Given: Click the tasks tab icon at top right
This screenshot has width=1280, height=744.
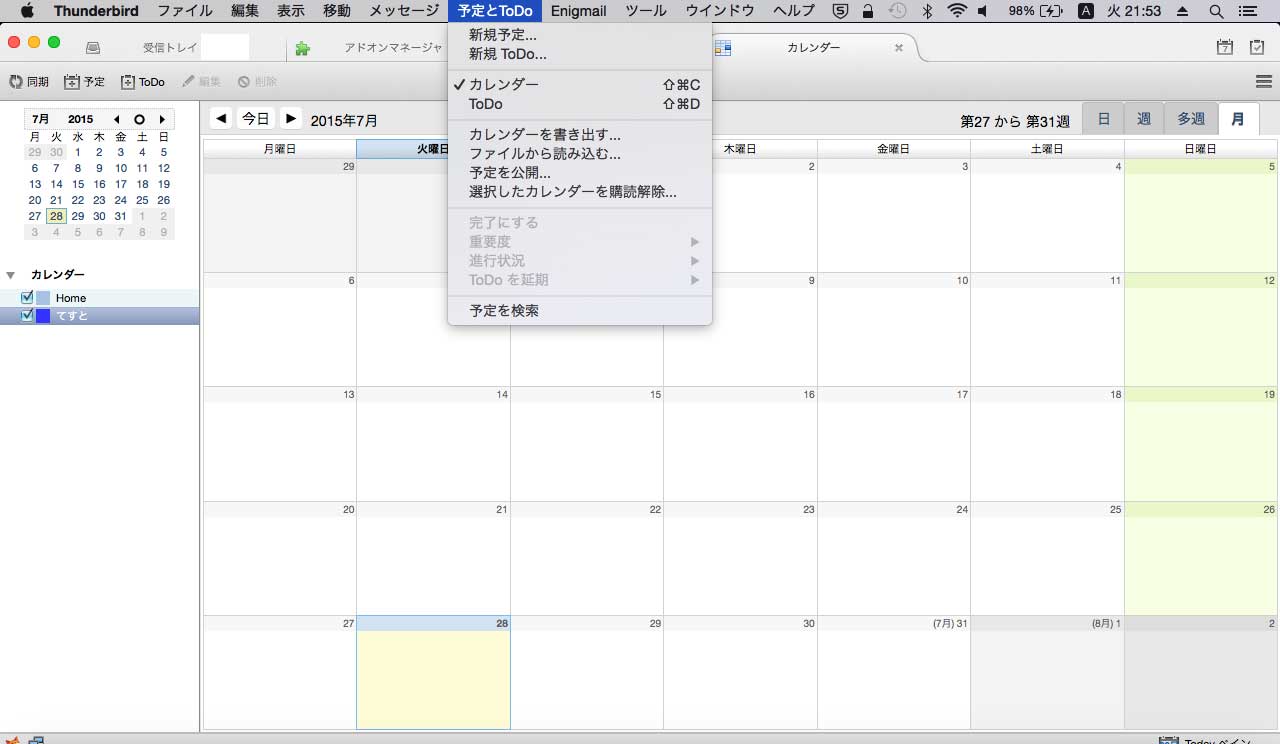Looking at the screenshot, I should point(1257,47).
